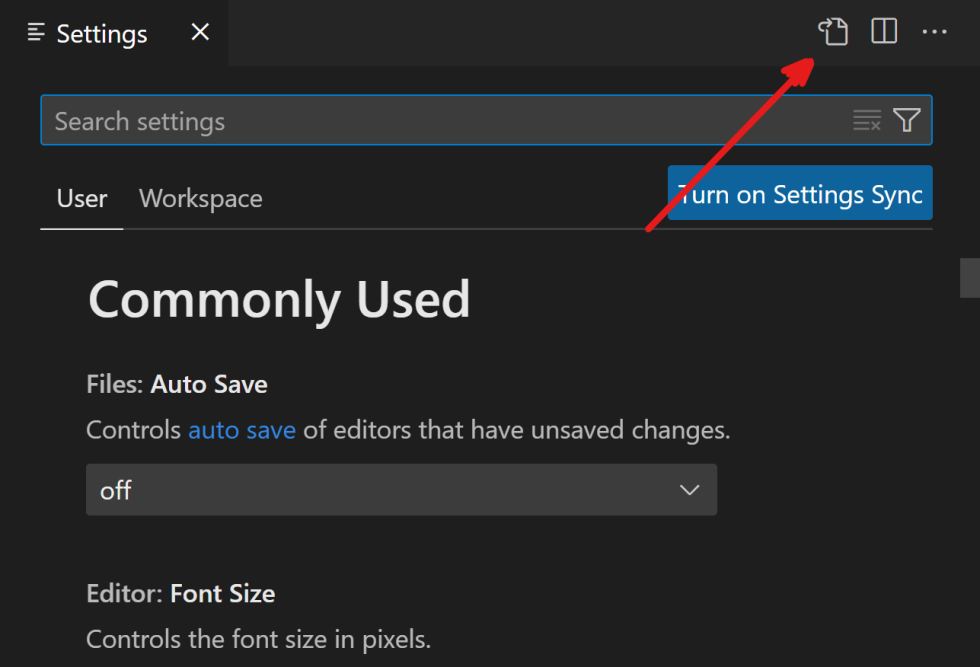Image resolution: width=980 pixels, height=667 pixels.
Task: Select the User settings tab
Action: pyautogui.click(x=81, y=198)
